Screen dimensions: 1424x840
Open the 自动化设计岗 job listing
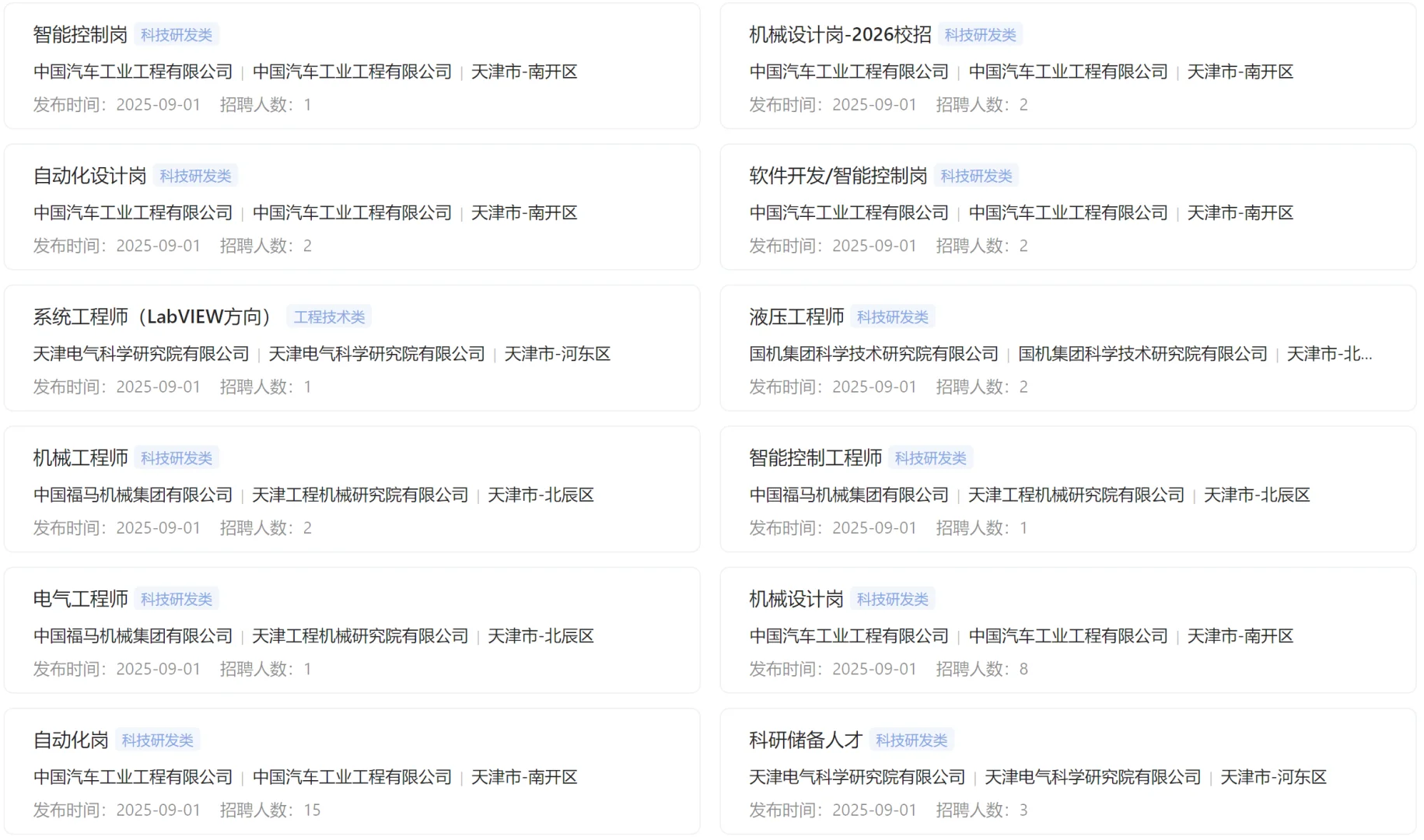(89, 176)
